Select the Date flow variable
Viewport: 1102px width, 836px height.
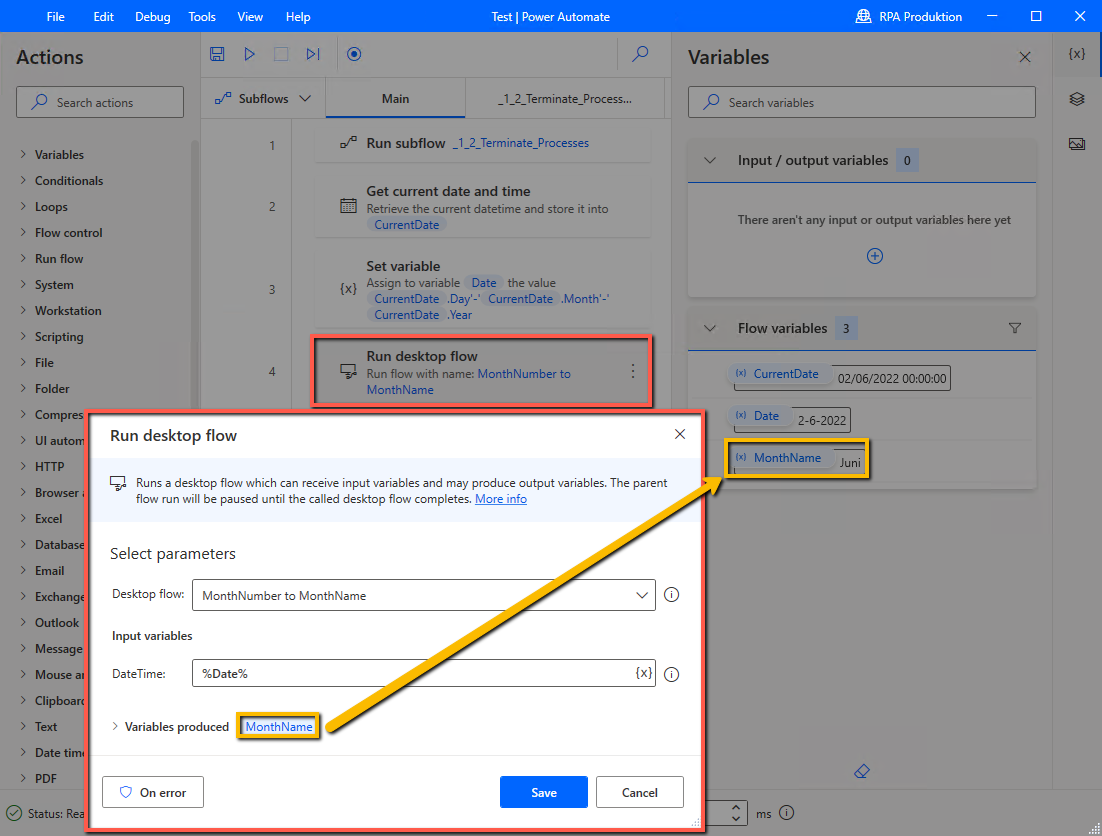pyautogui.click(x=760, y=416)
